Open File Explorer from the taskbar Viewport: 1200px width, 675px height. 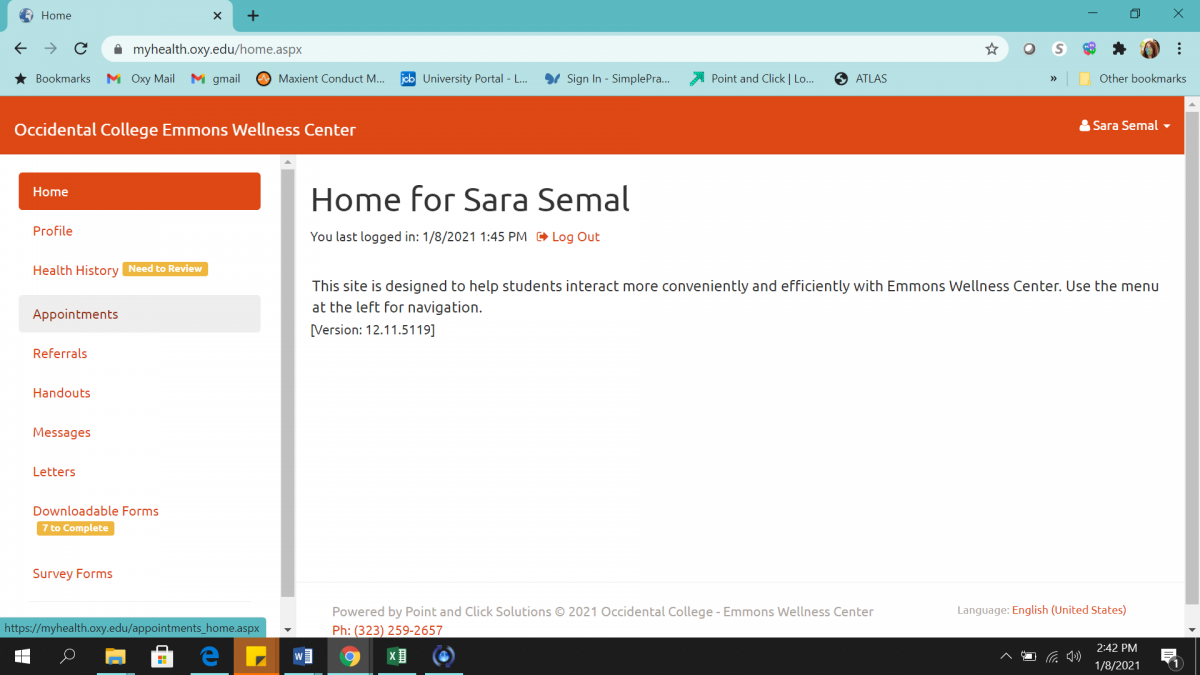[116, 657]
